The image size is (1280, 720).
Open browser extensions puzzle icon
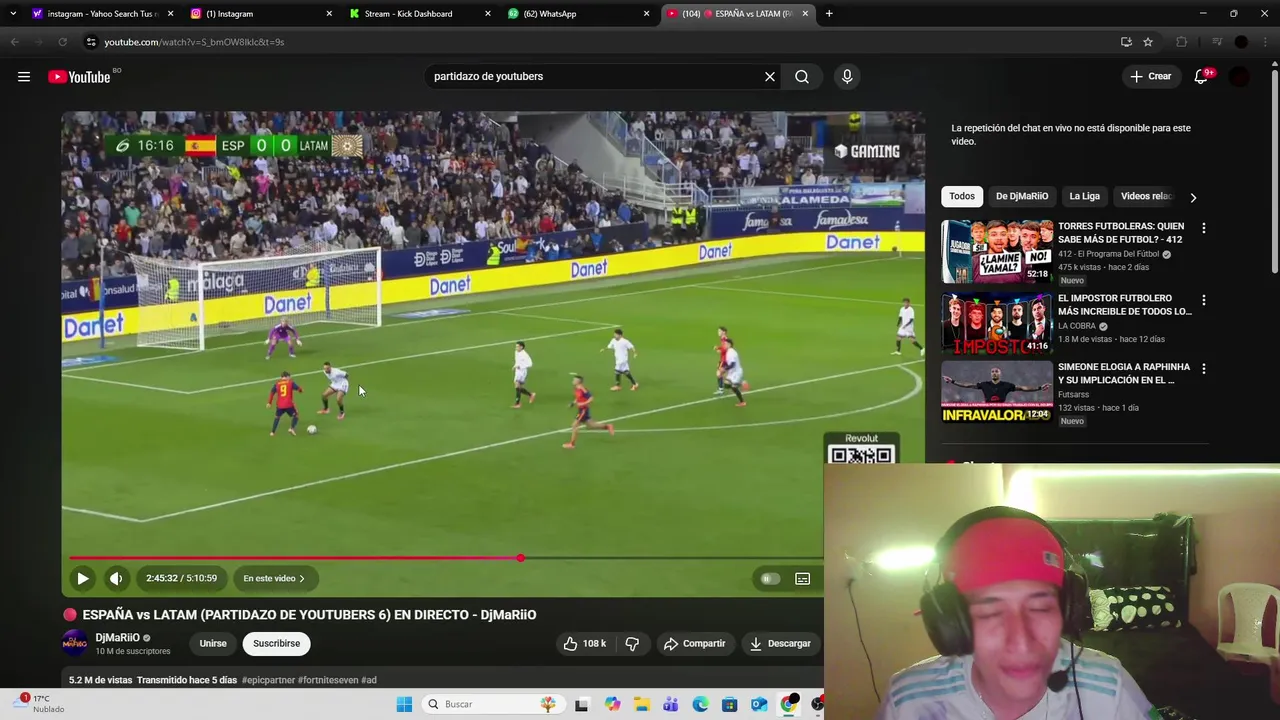(x=1181, y=42)
